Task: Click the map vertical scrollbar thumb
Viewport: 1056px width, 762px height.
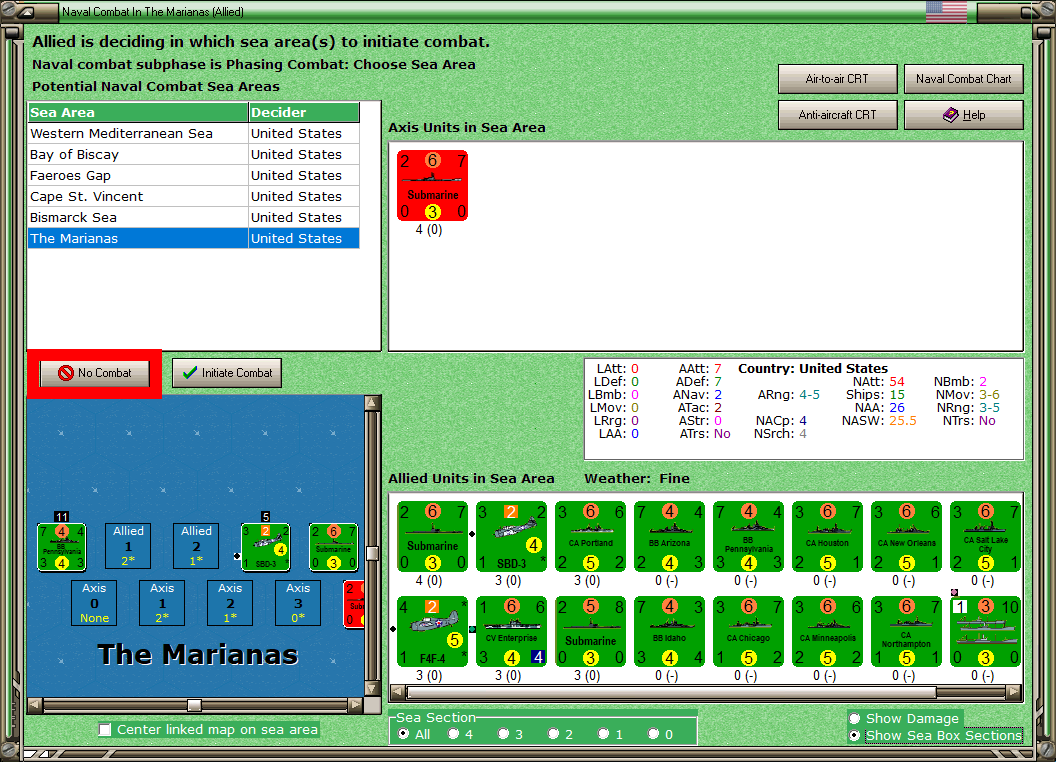Action: [x=372, y=553]
